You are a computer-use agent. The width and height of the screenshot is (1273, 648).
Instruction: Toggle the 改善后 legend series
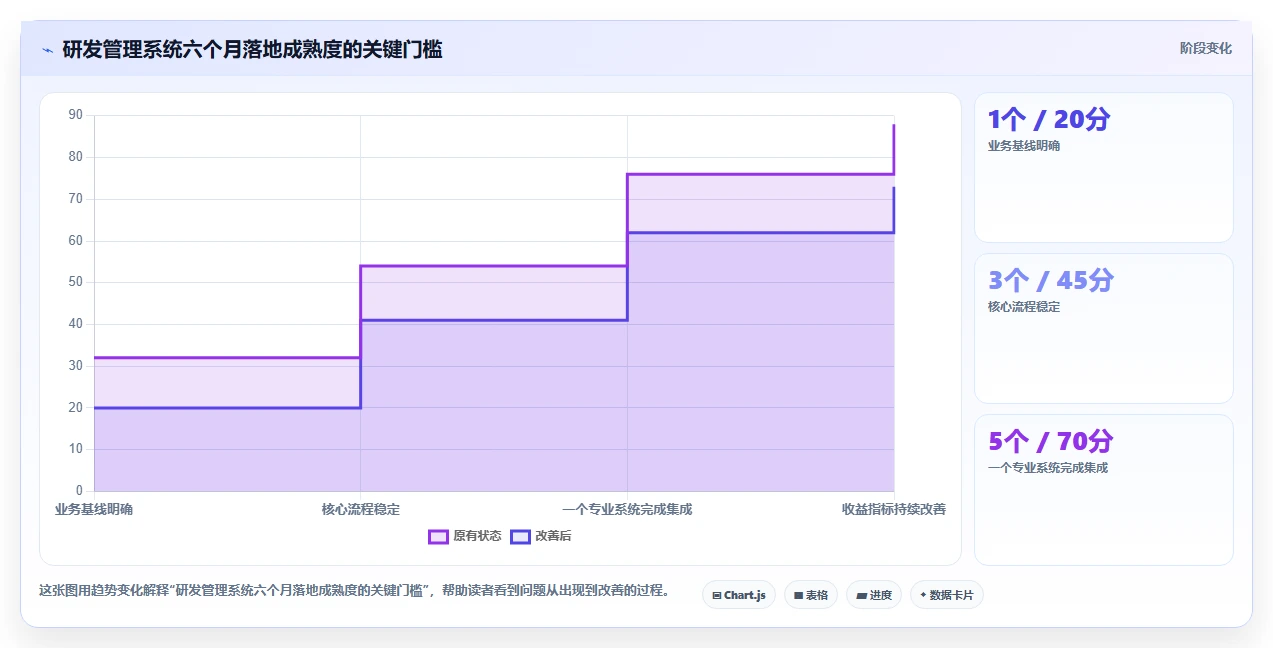pos(541,536)
